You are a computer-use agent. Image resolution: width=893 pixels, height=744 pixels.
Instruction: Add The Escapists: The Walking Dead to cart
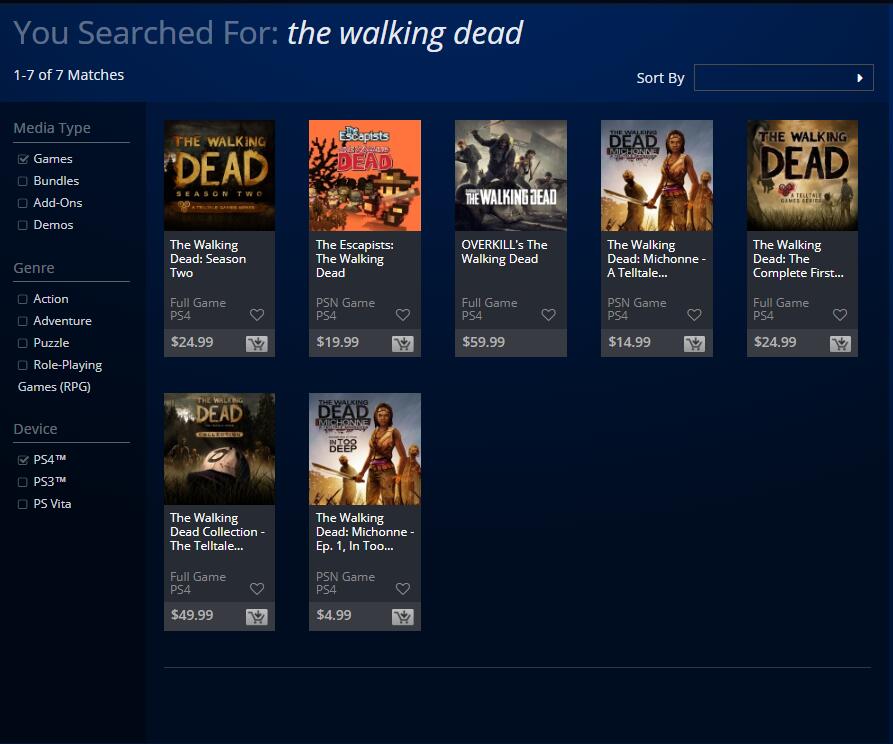(402, 343)
